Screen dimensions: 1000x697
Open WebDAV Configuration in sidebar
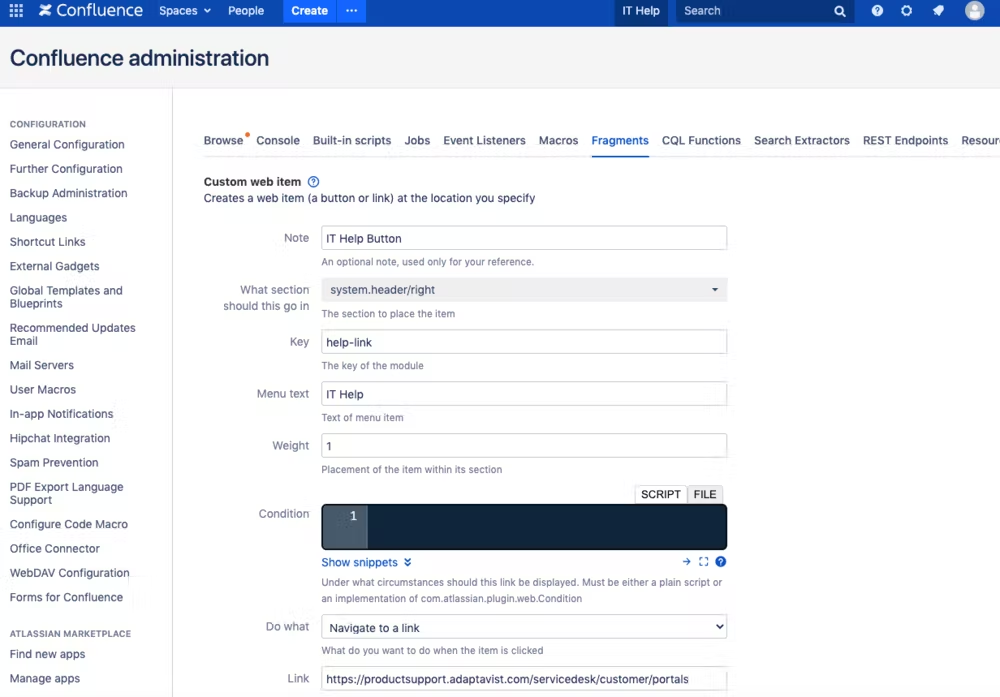(x=70, y=573)
